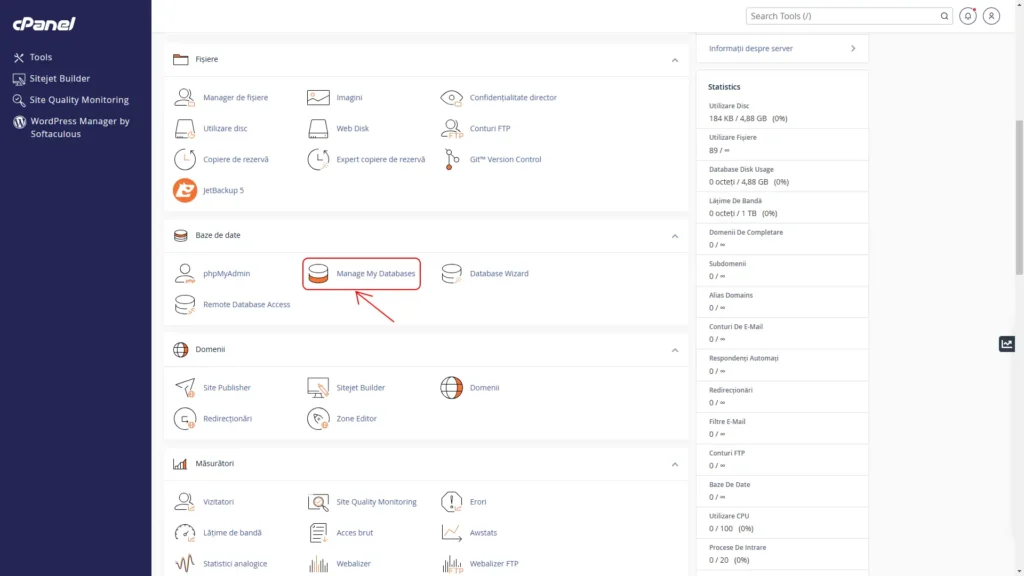Image resolution: width=1024 pixels, height=576 pixels.
Task: Click the Utilizare CPU statistic
Action: (x=782, y=522)
